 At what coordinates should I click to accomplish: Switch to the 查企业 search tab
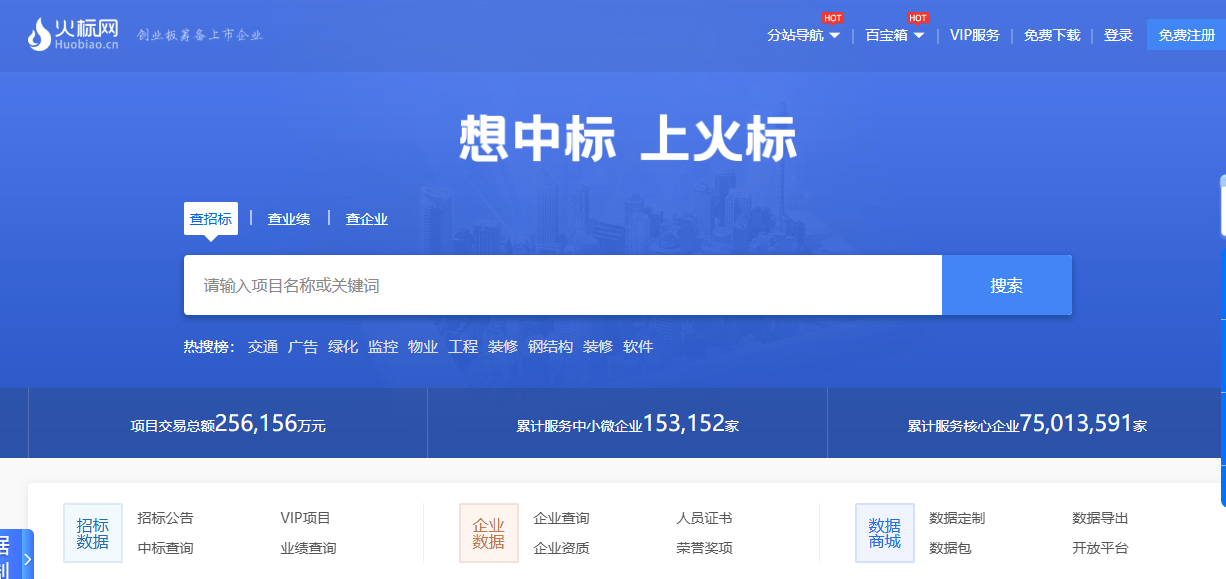point(367,219)
